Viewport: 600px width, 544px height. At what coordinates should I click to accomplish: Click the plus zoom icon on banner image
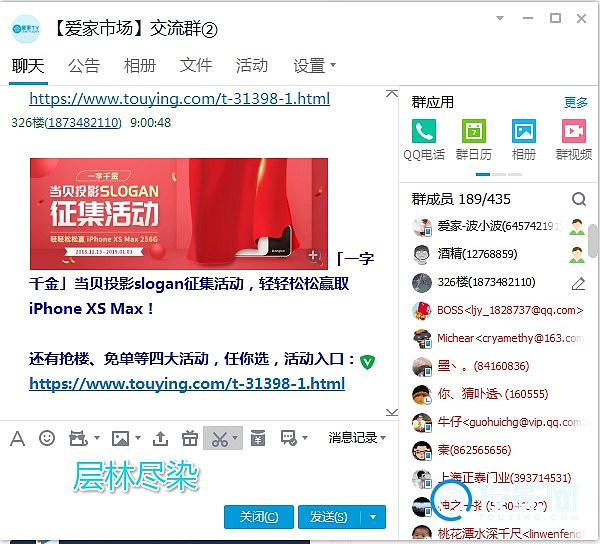(313, 255)
